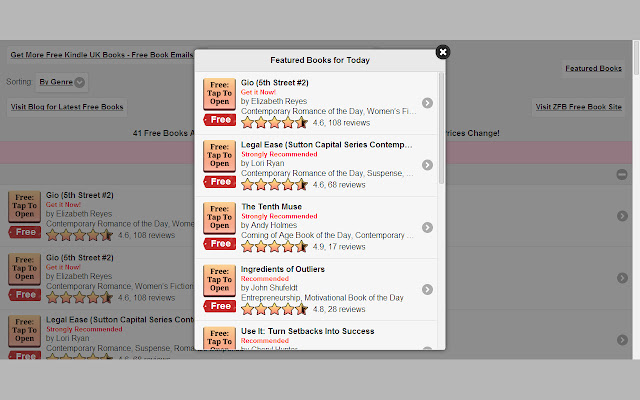The height and width of the screenshot is (400, 640).
Task: Open Free cover of Ingredients of Outliers
Action: coord(219,288)
